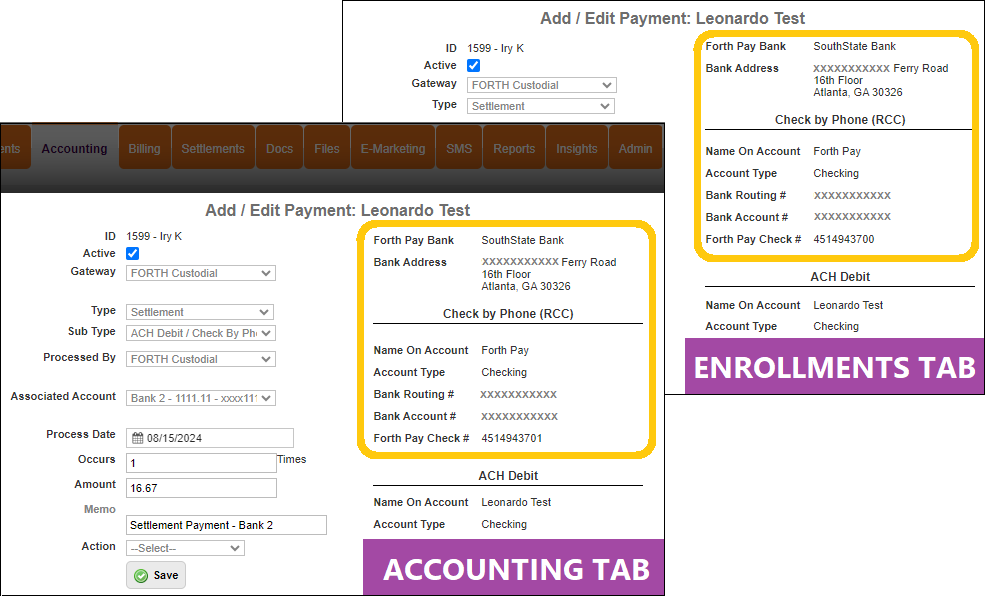Open Type Settlement dropdown in Accounting window
985x596 pixels.
200,312
